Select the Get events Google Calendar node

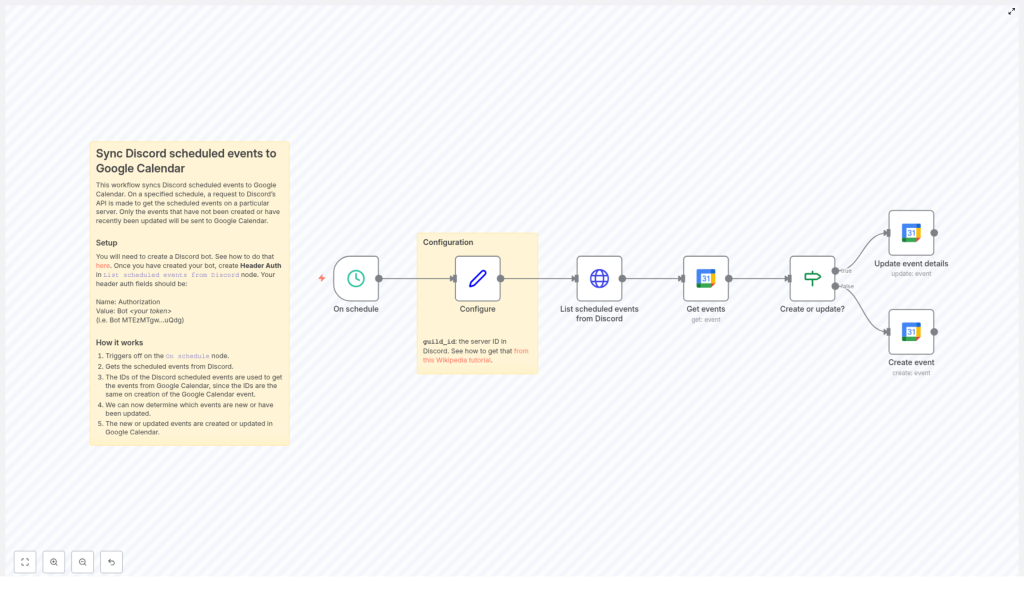[x=705, y=278]
